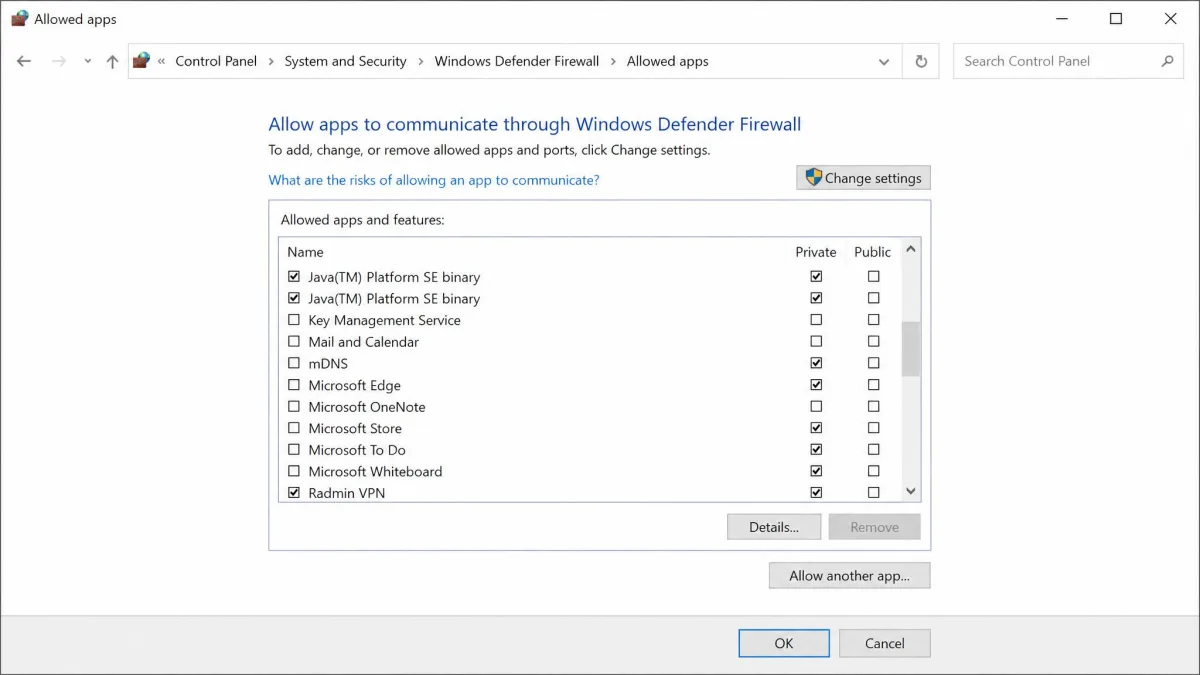The width and height of the screenshot is (1200, 675).
Task: Click the Cancel button
Action: tap(885, 643)
